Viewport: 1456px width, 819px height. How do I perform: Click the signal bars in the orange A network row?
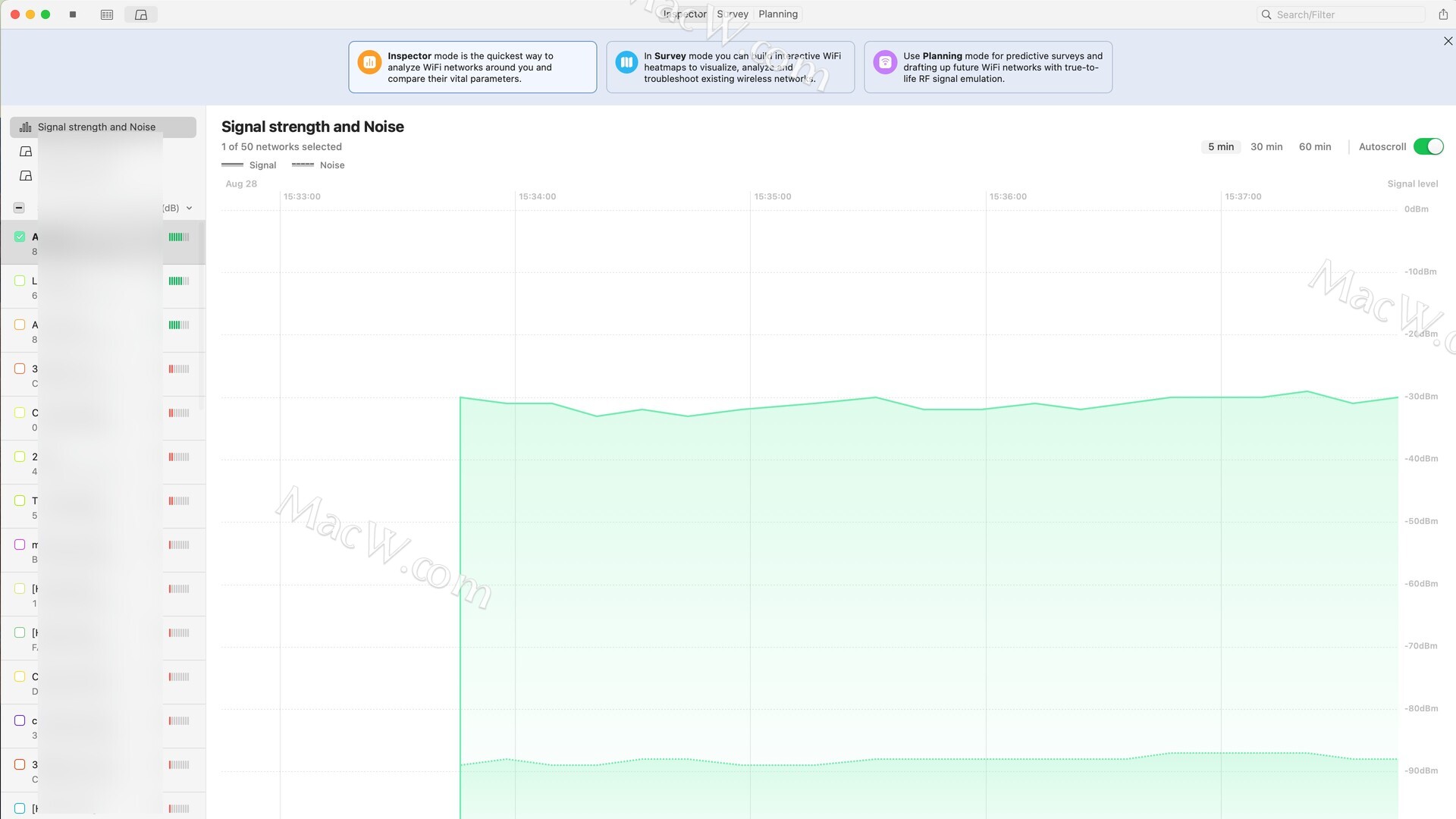coord(179,325)
